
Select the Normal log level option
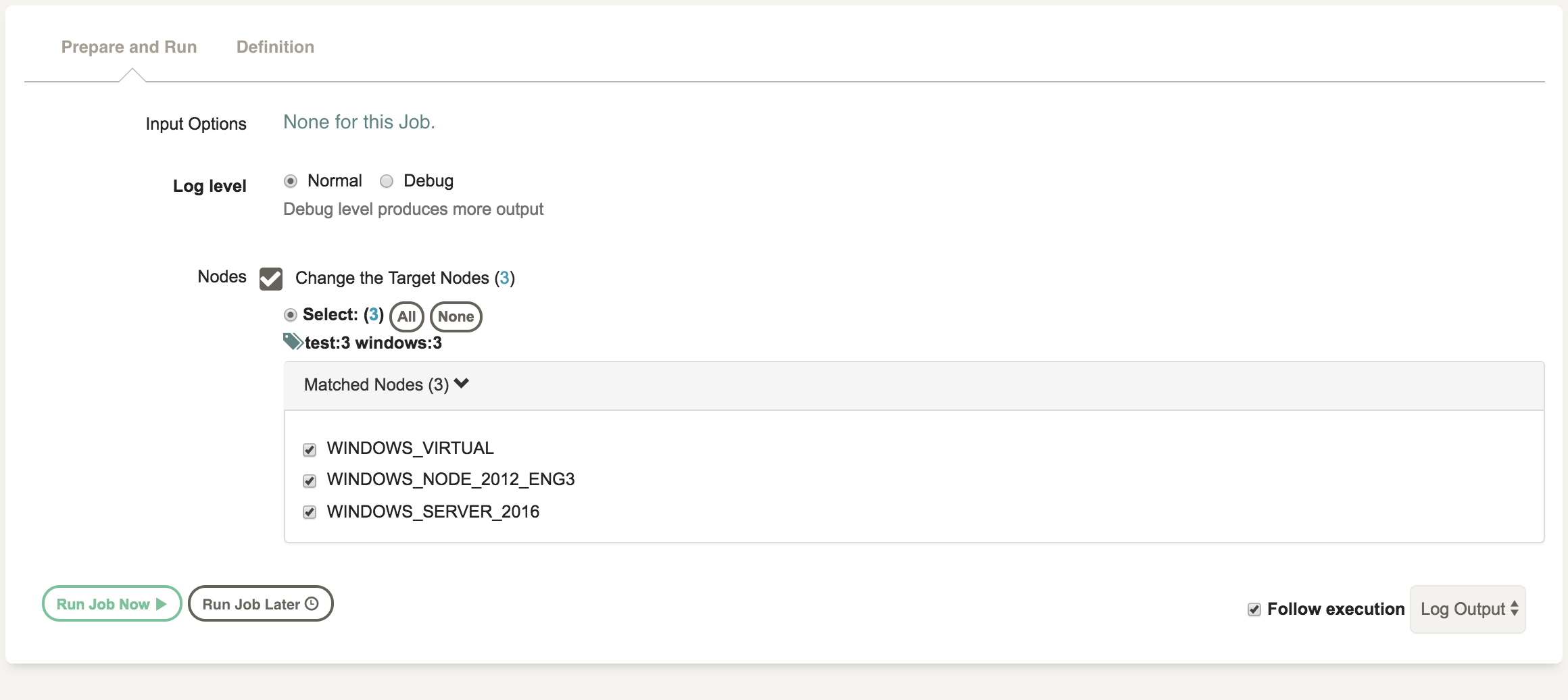pyautogui.click(x=291, y=181)
